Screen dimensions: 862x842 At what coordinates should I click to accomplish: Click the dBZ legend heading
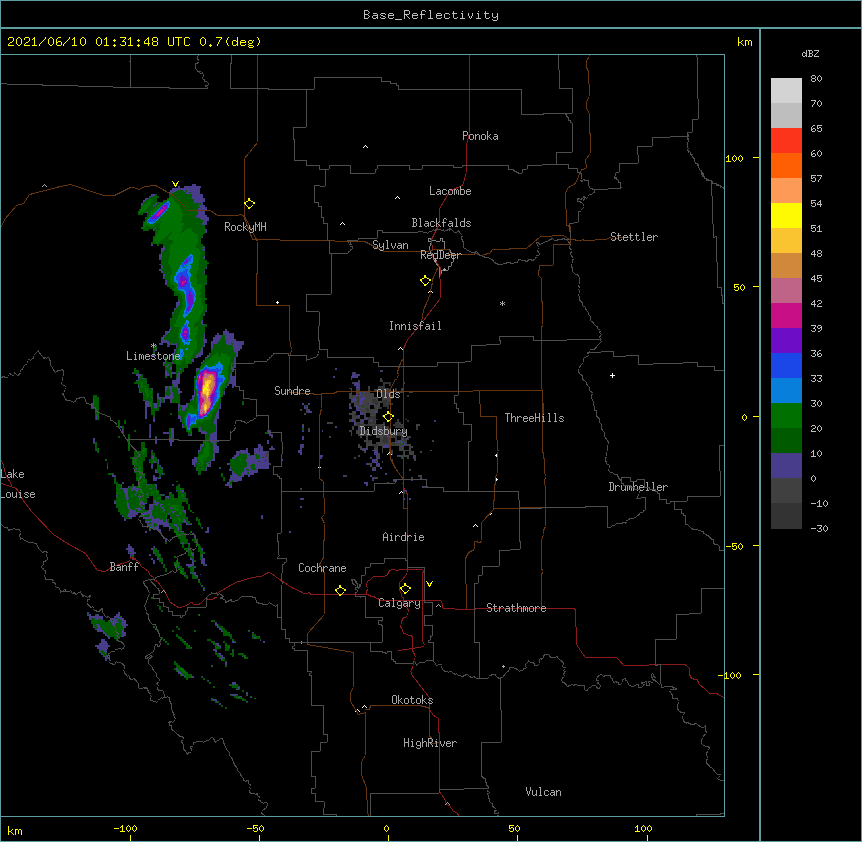pyautogui.click(x=810, y=53)
